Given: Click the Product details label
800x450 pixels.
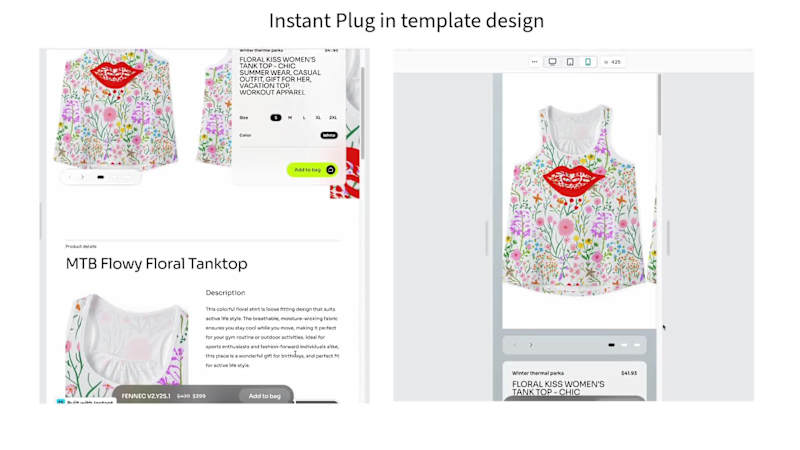Looking at the screenshot, I should (81, 246).
